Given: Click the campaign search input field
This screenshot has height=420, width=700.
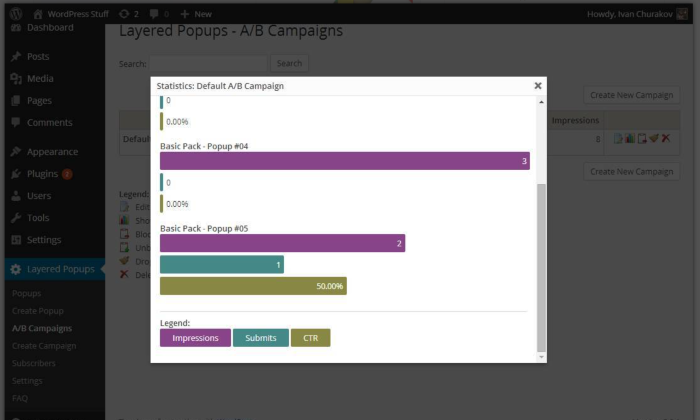Looking at the screenshot, I should pyautogui.click(x=208, y=63).
